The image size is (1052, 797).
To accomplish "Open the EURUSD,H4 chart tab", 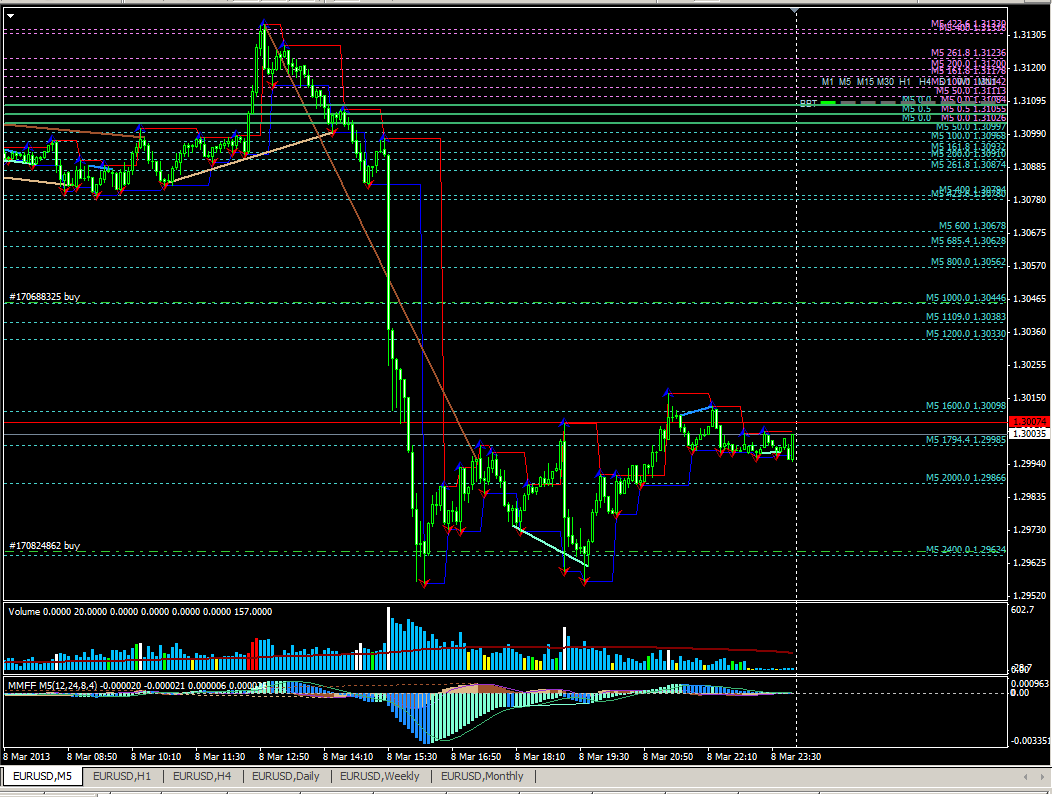I will [x=201, y=776].
